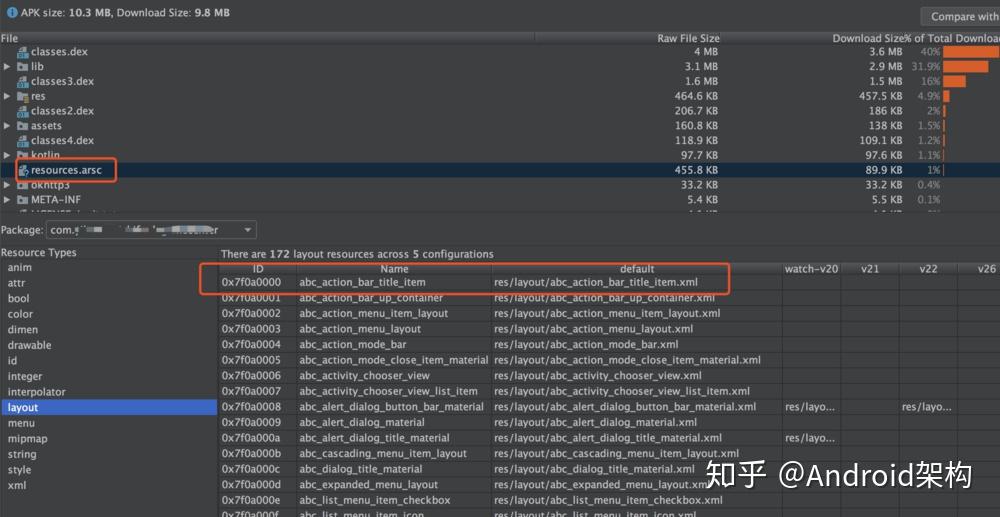Select the dimen resource type
Screen dimensions: 1000x517
click(x=23, y=330)
